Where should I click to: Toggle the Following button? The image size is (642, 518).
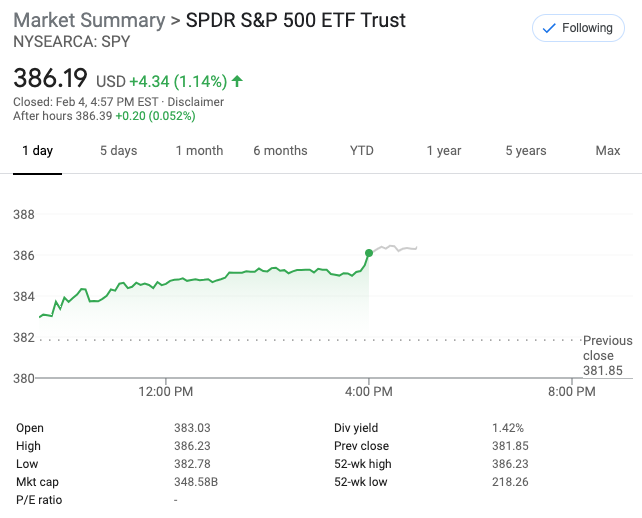[577, 28]
